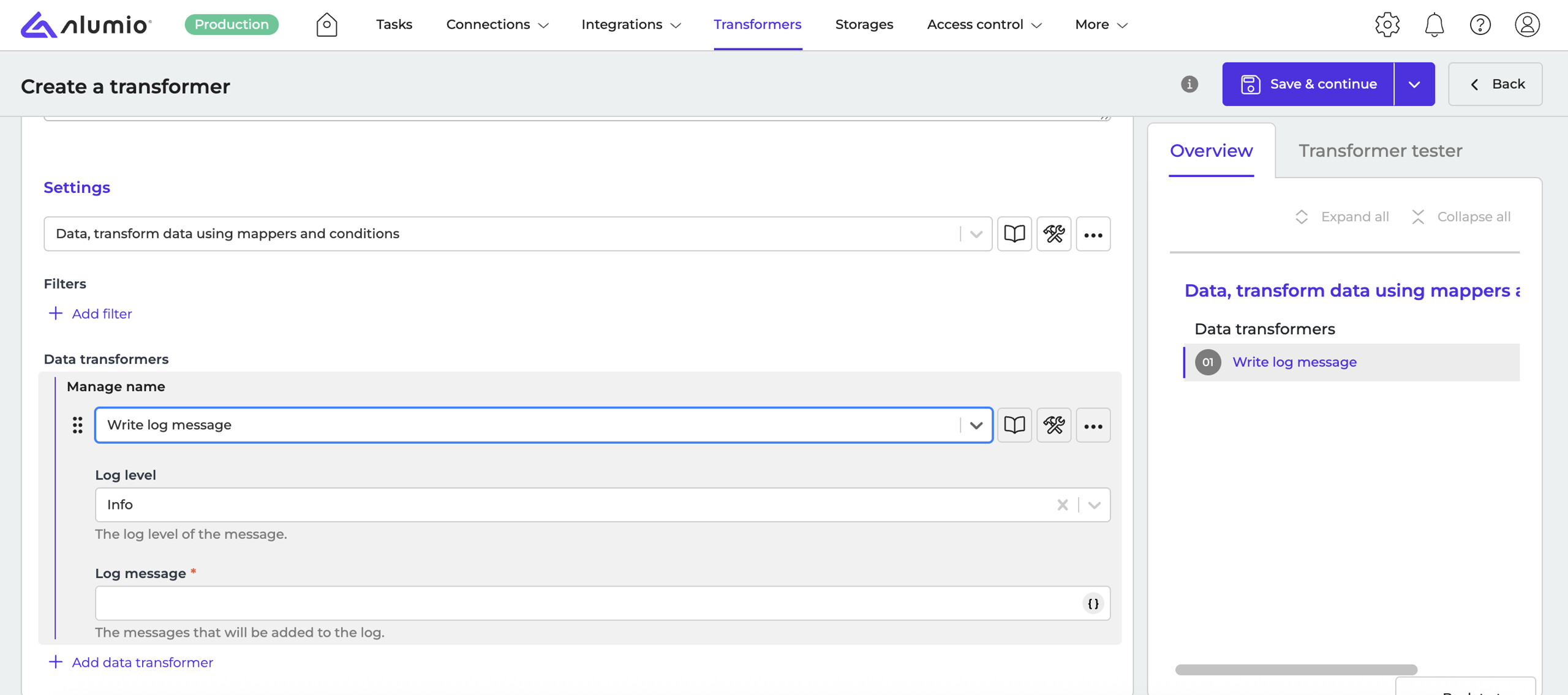This screenshot has height=695, width=1568.
Task: Click the Back button
Action: pyautogui.click(x=1494, y=84)
